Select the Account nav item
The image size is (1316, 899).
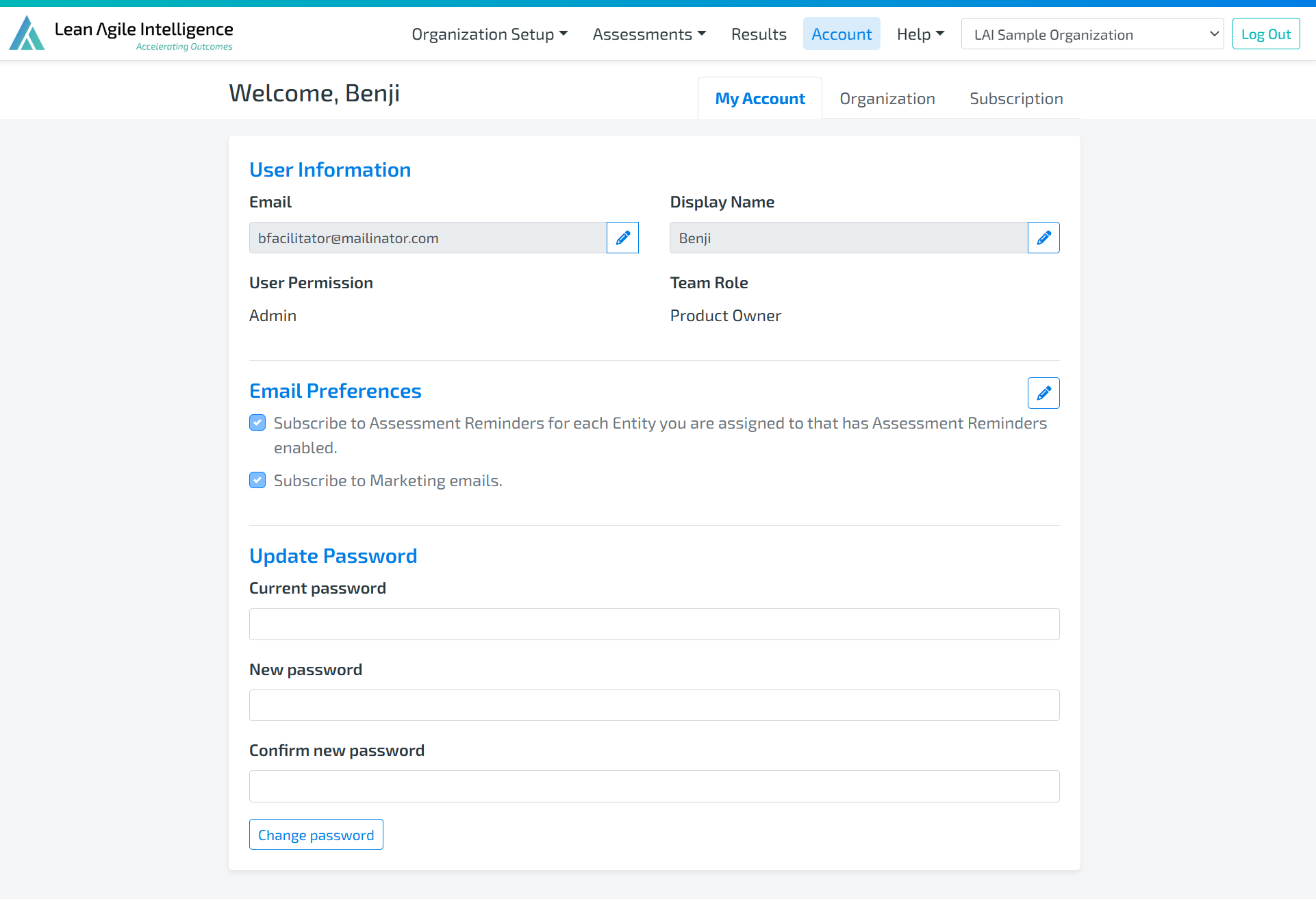[842, 34]
